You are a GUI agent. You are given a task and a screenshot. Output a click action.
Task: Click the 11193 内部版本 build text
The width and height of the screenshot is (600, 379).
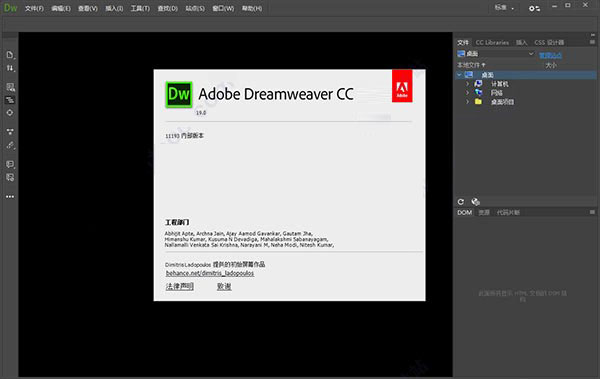(184, 136)
